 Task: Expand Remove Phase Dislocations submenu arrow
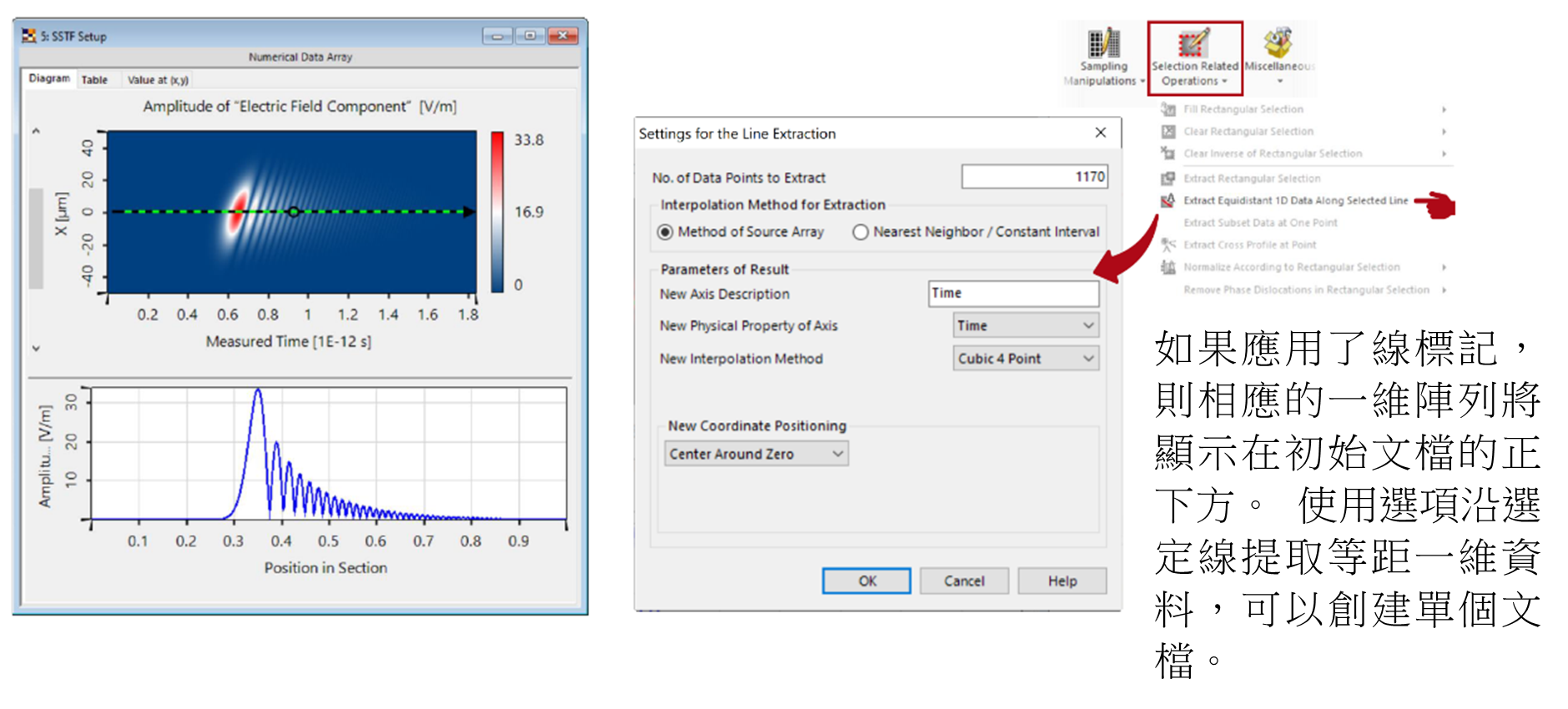point(1444,289)
